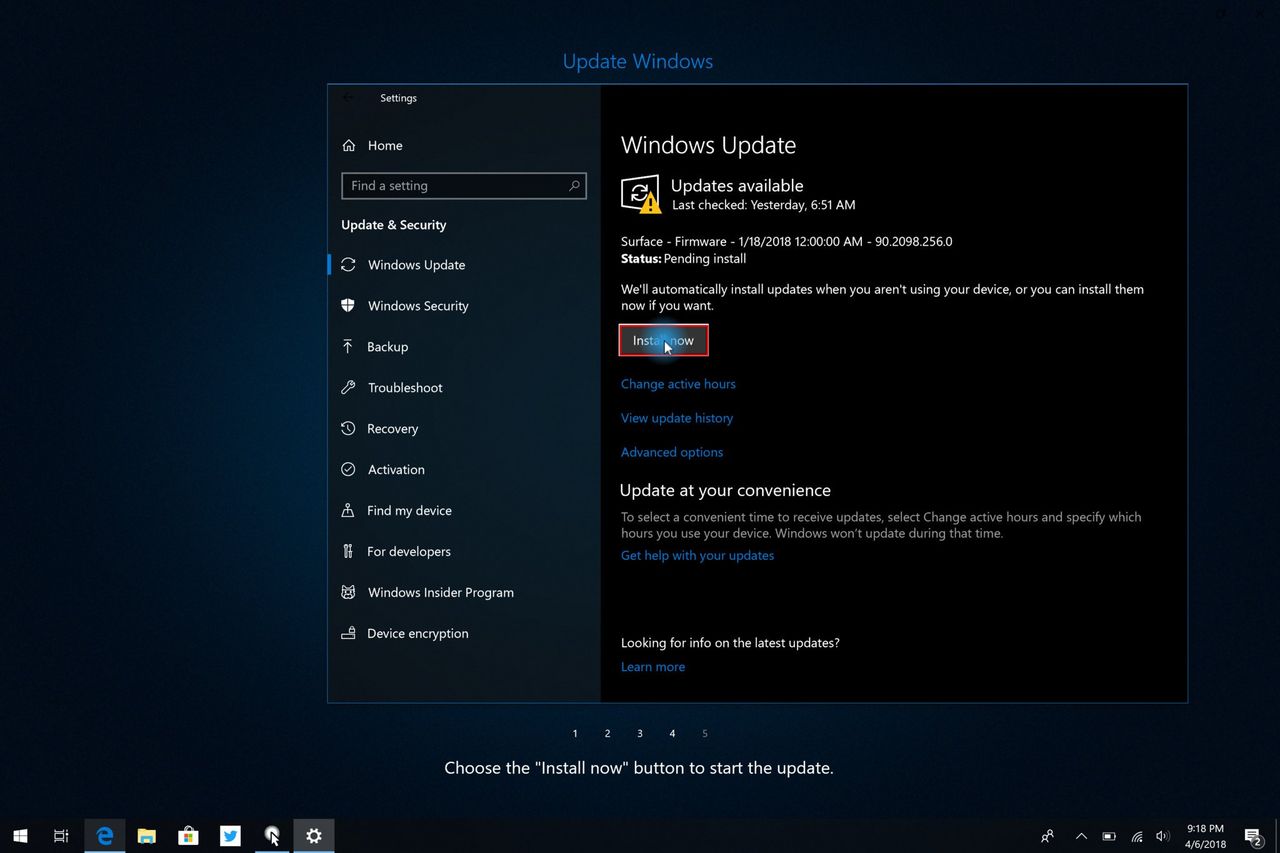Viewport: 1280px width, 853px height.
Task: Click "Looking for info on the latest updates?"
Action: click(x=730, y=643)
